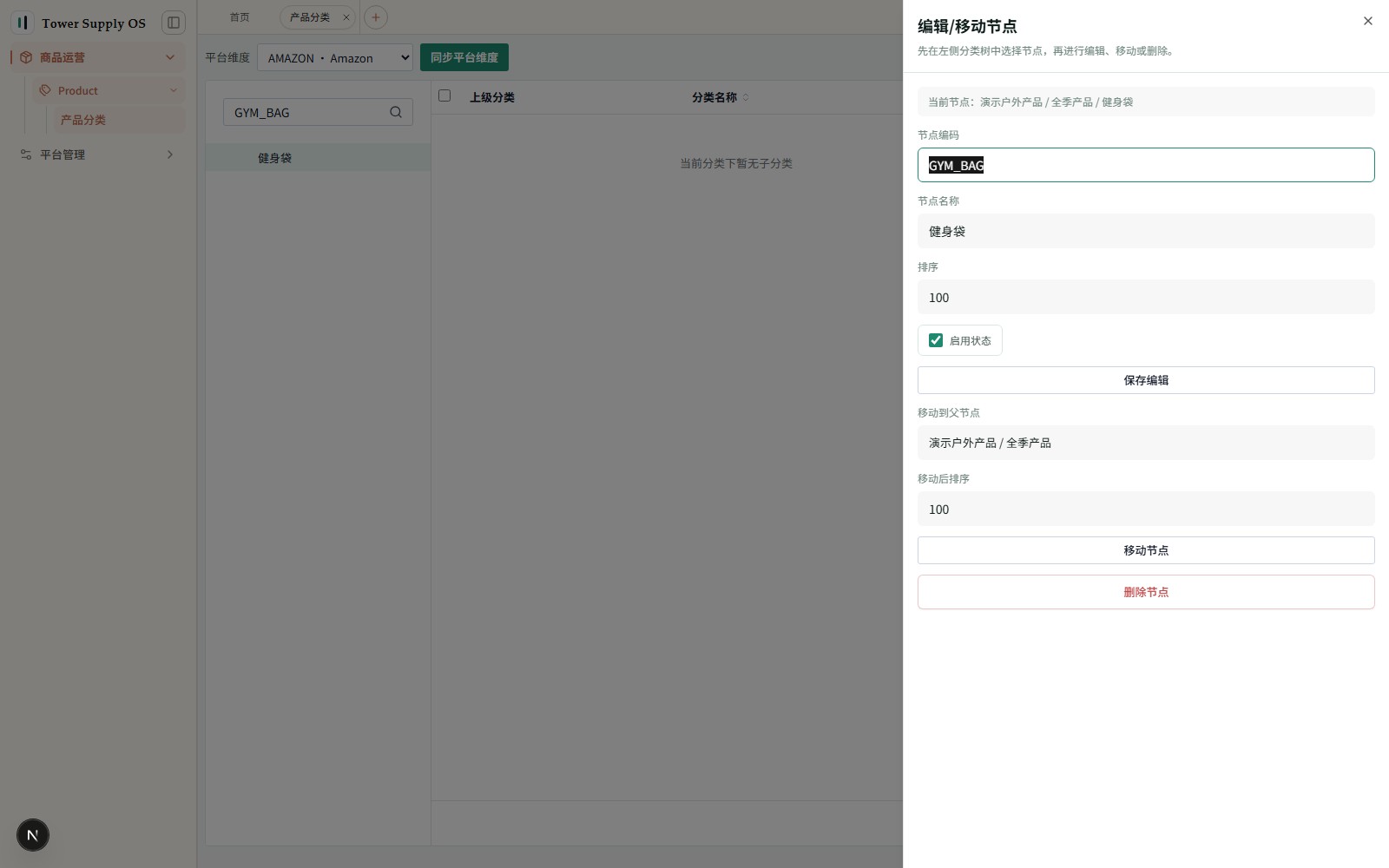The height and width of the screenshot is (868, 1389).
Task: Click the 排序 input field
Action: (1146, 297)
